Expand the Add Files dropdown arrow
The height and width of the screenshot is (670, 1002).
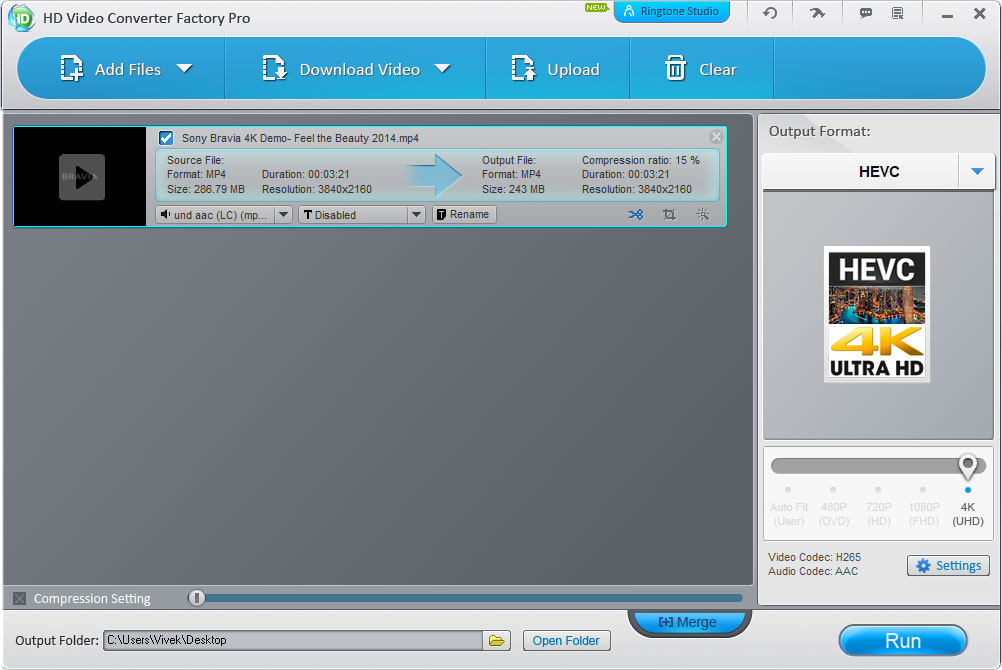(184, 68)
